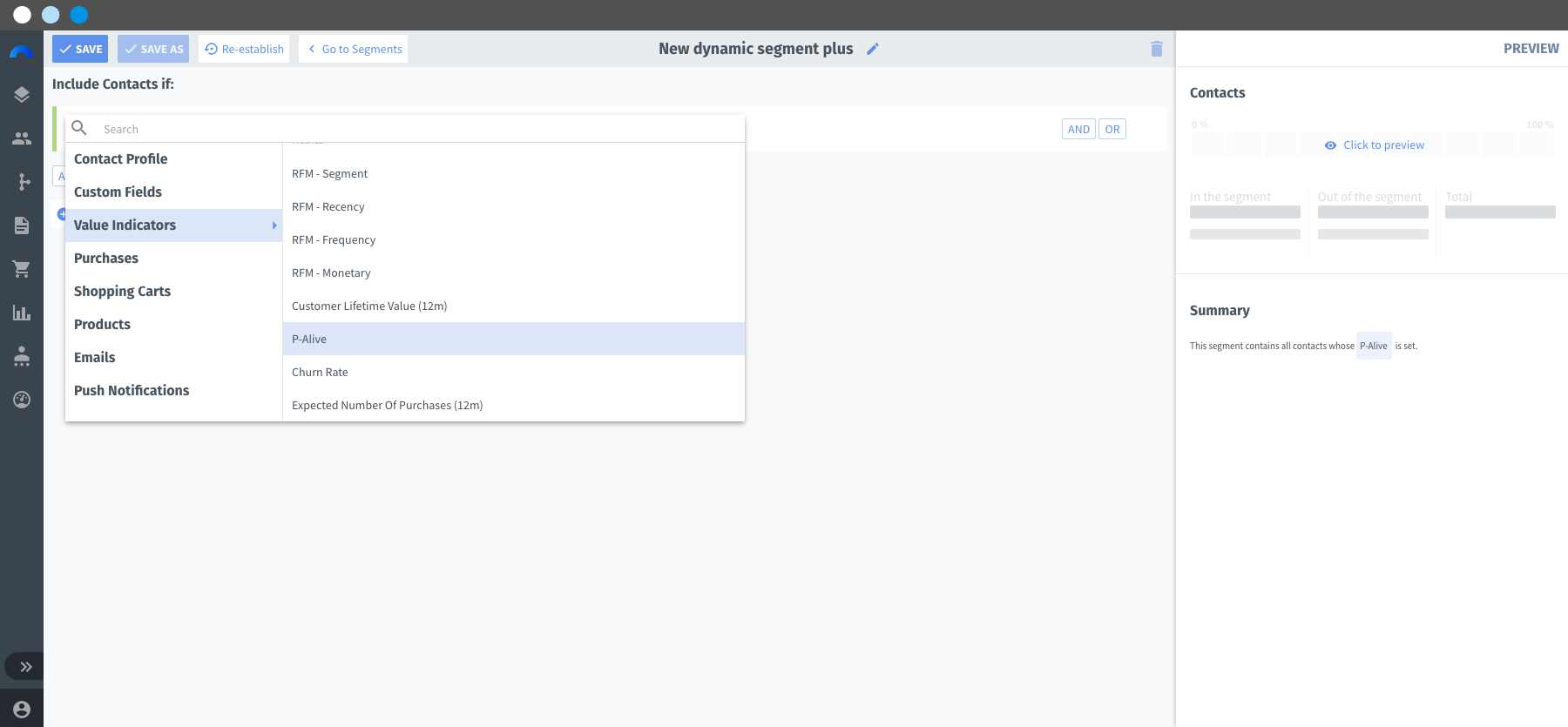Select Shopping Carts category
This screenshot has height=727, width=1568.
click(173, 292)
